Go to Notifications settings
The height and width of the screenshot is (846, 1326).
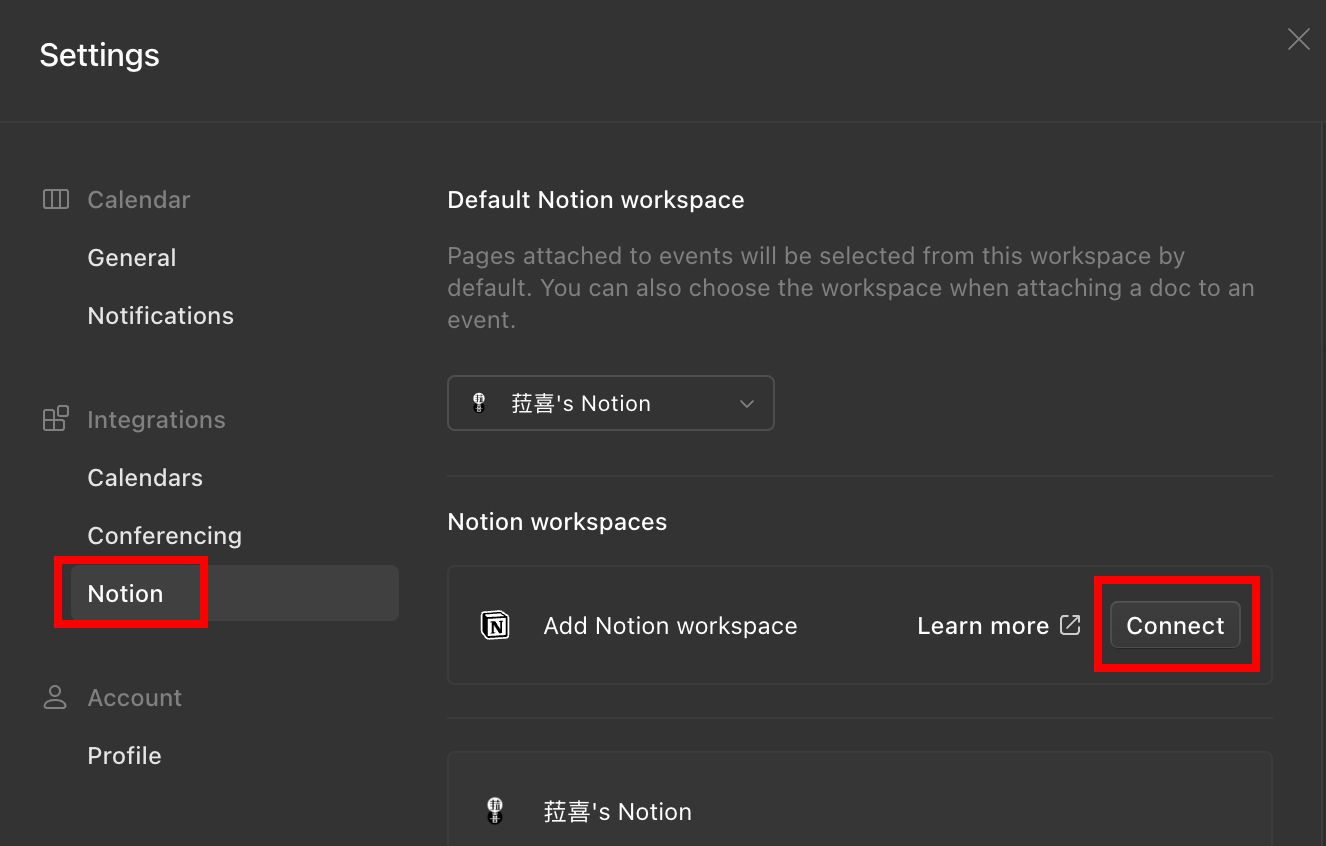161,316
